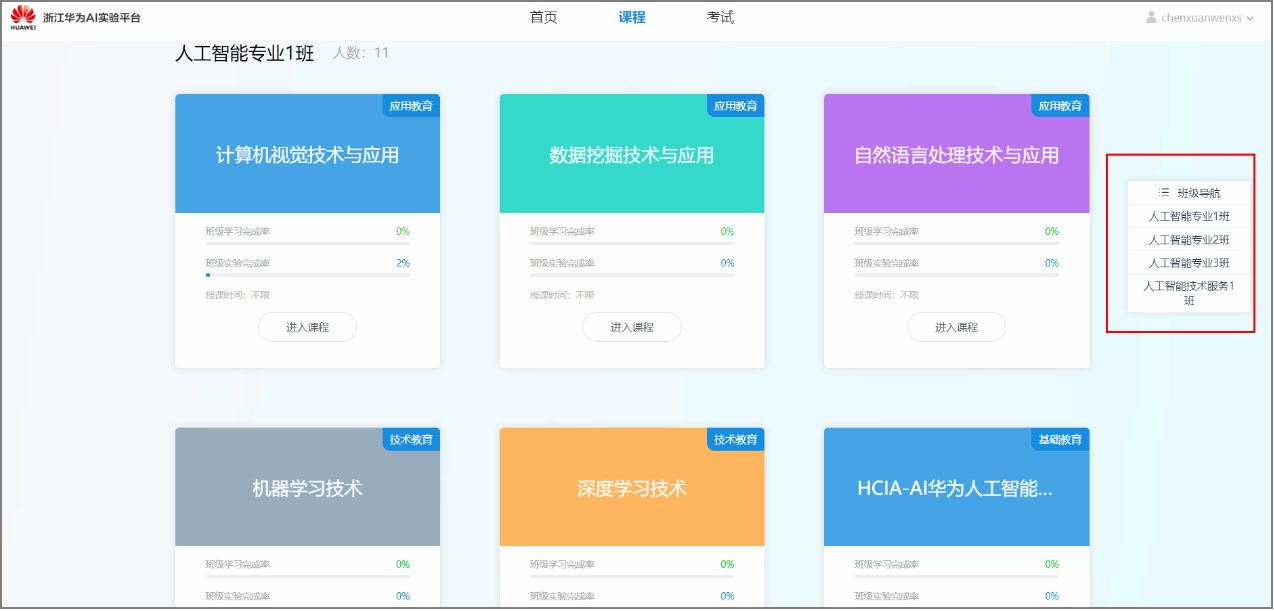Switch to the 课程 tab
The width and height of the screenshot is (1274, 611).
point(632,17)
